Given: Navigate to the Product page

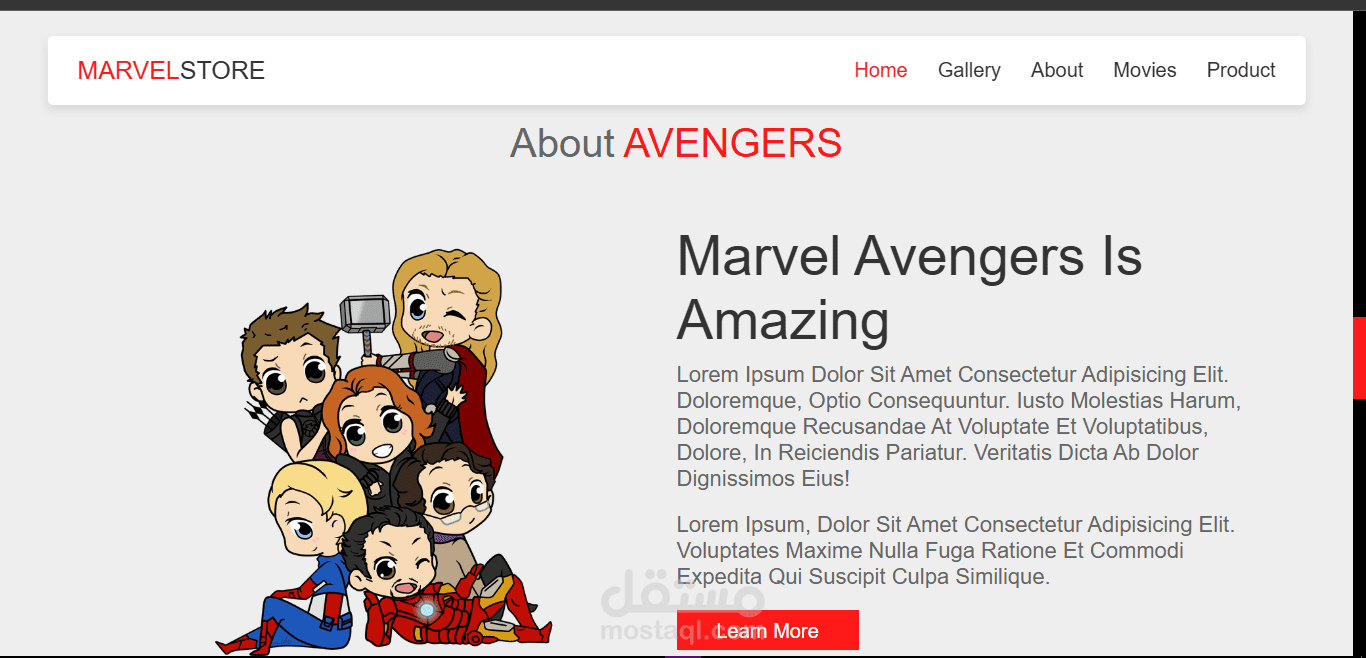Looking at the screenshot, I should click(x=1241, y=70).
